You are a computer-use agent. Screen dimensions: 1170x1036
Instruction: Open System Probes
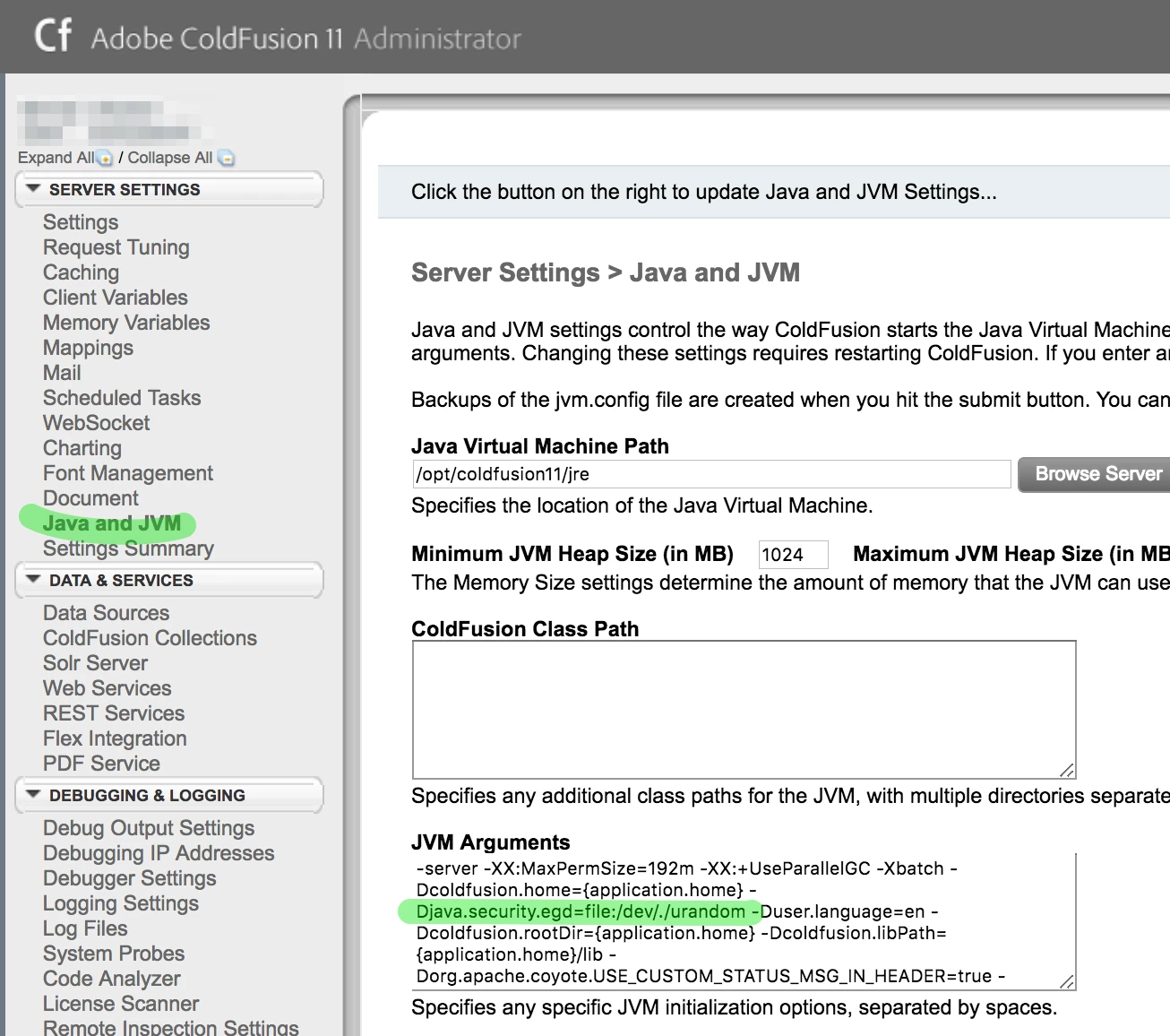click(114, 954)
